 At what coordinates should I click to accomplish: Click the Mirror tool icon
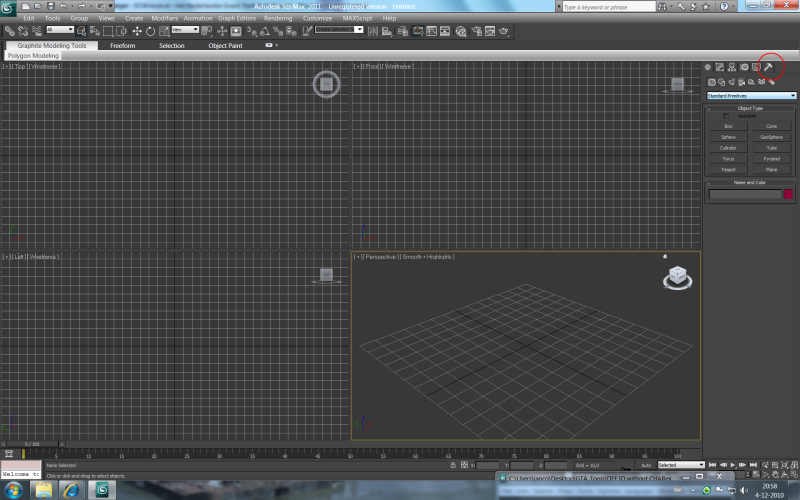(373, 31)
